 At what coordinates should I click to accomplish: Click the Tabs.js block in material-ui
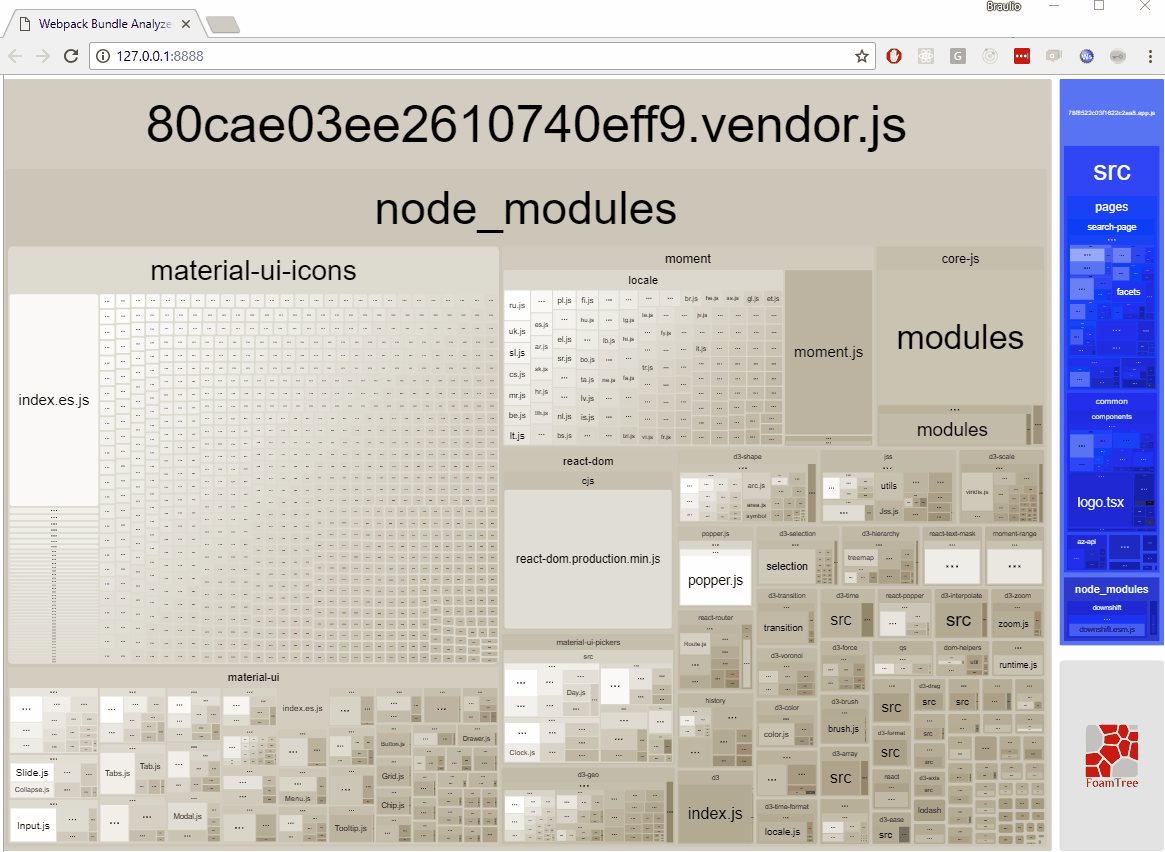(x=117, y=773)
